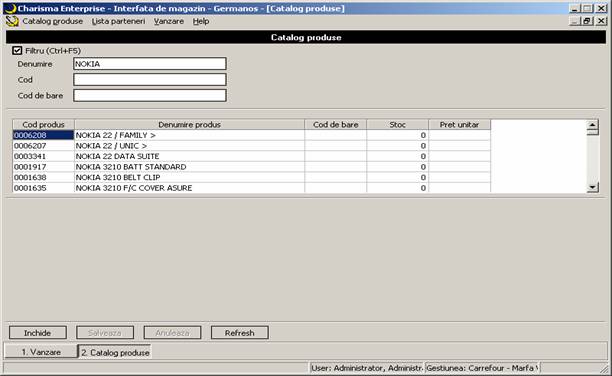Select product code 0001917
This screenshot has width=612, height=376.
43,167
